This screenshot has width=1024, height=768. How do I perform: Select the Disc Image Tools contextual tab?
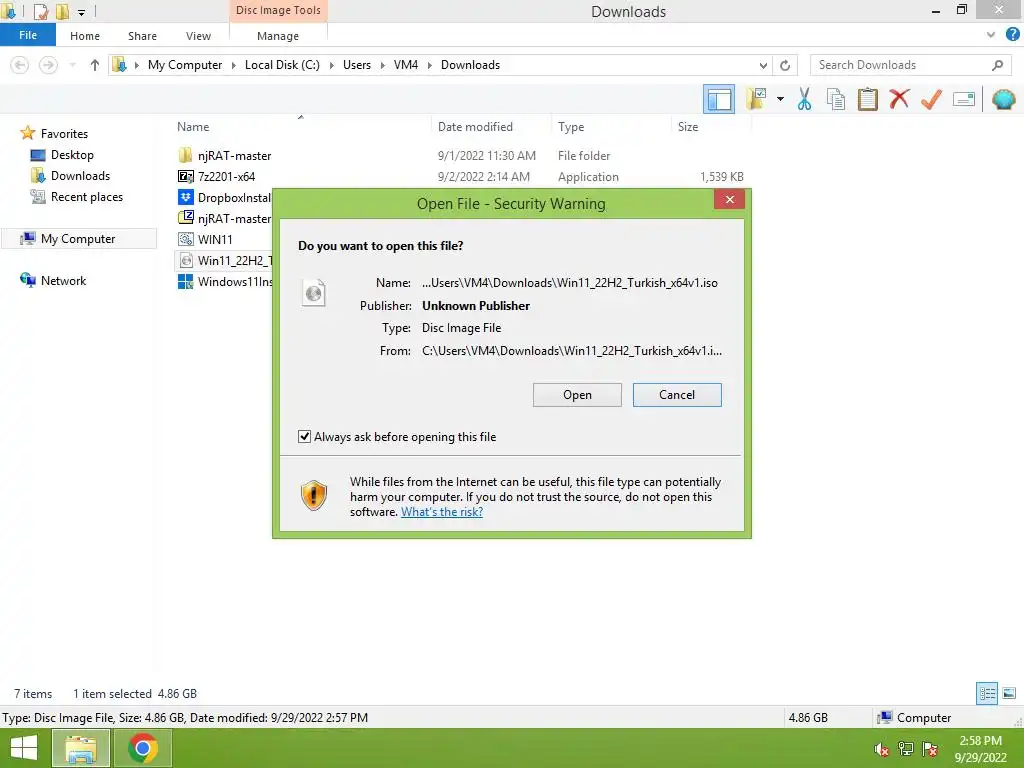click(278, 10)
